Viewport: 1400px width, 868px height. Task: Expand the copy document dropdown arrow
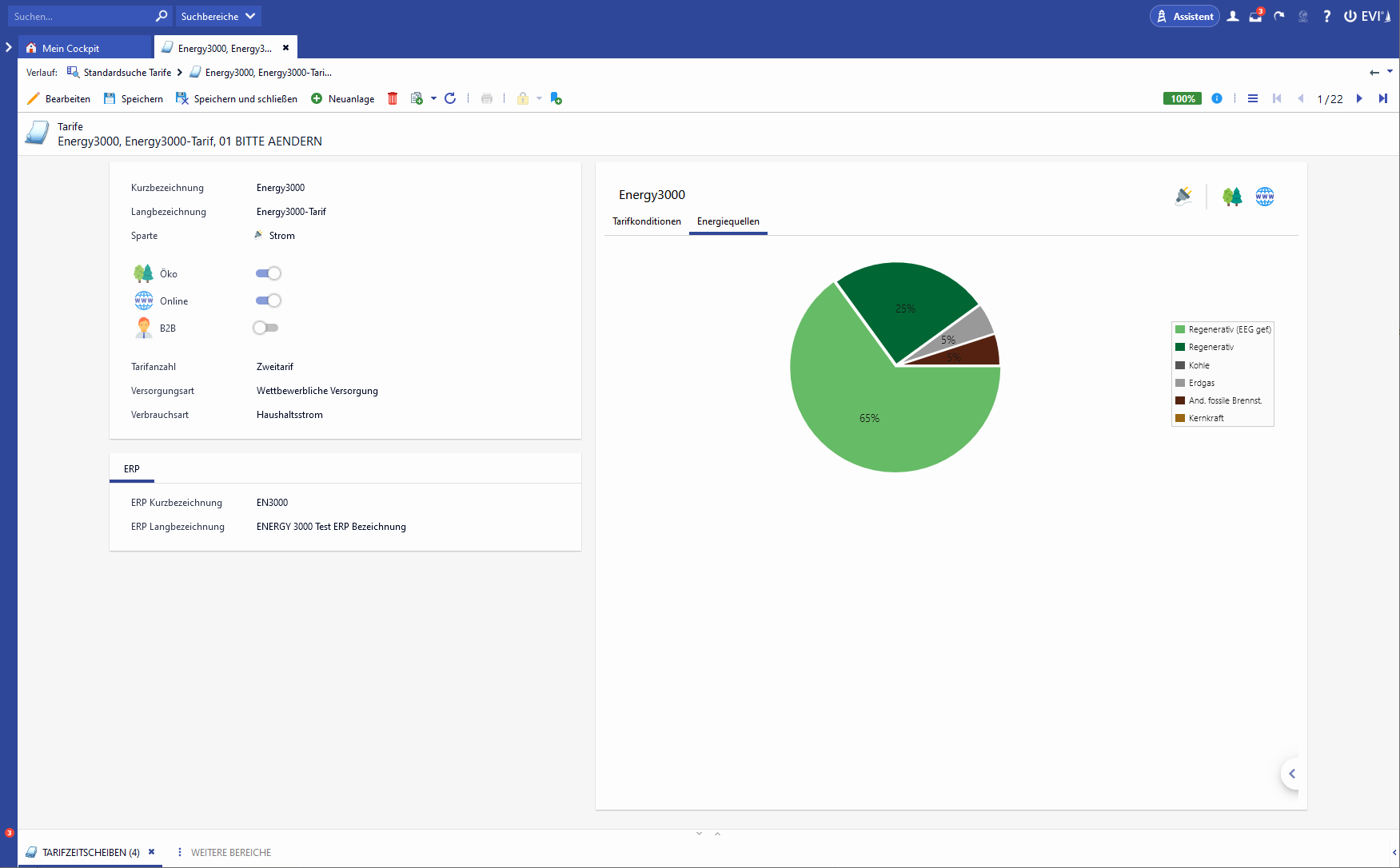[433, 98]
